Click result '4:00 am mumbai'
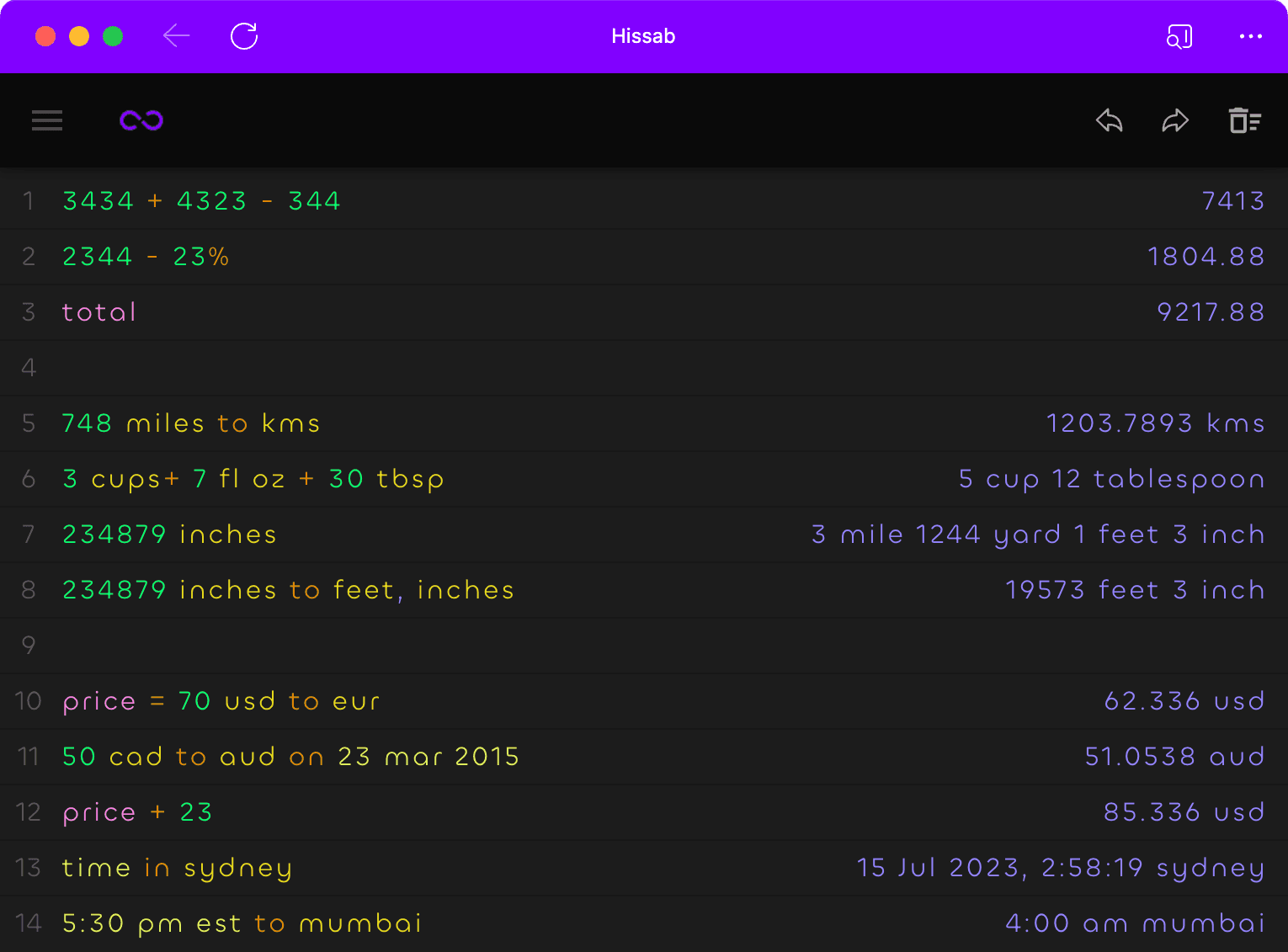The width and height of the screenshot is (1288, 952). (x=1135, y=923)
